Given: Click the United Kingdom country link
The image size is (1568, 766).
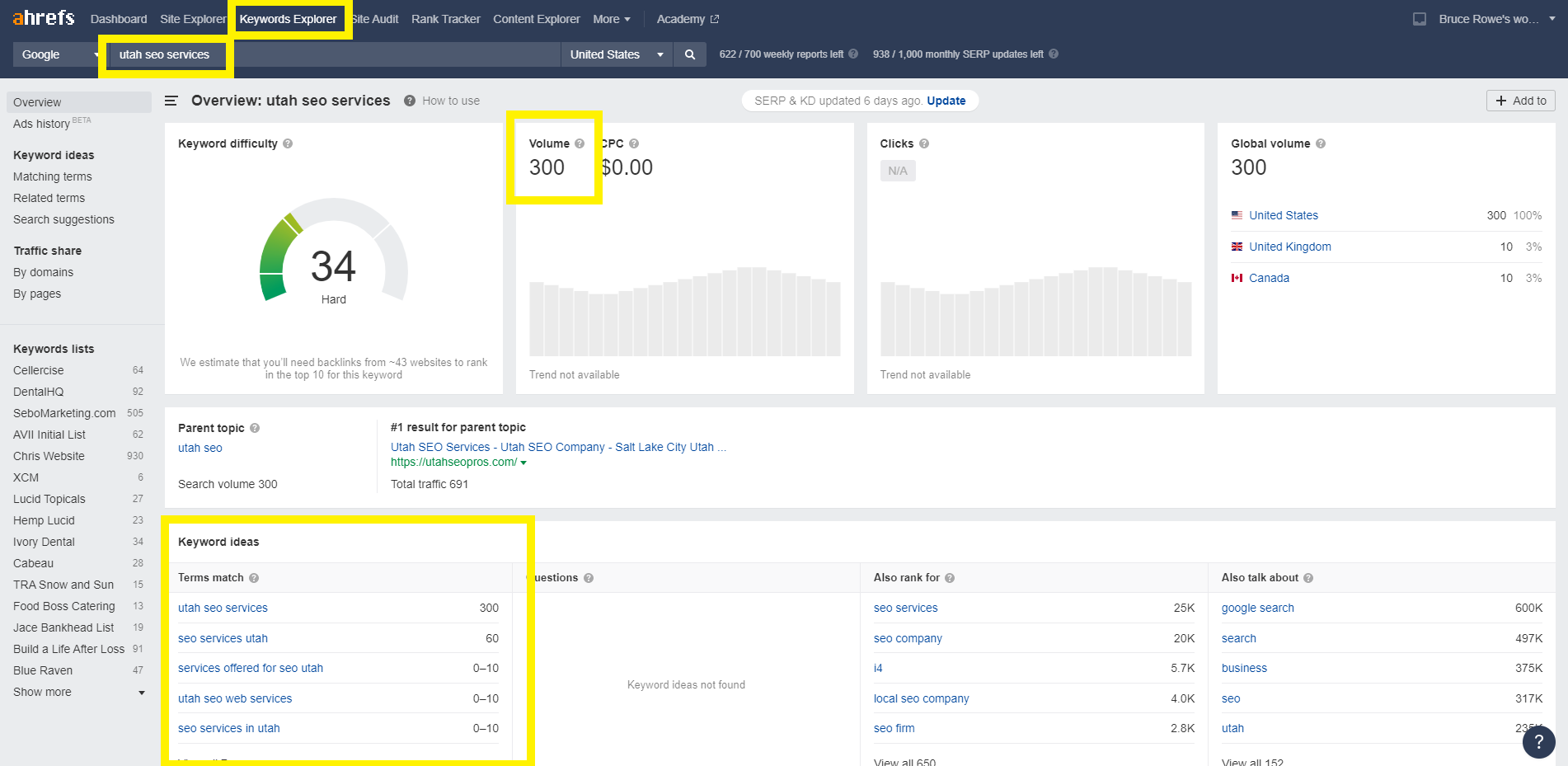Looking at the screenshot, I should click(1289, 247).
